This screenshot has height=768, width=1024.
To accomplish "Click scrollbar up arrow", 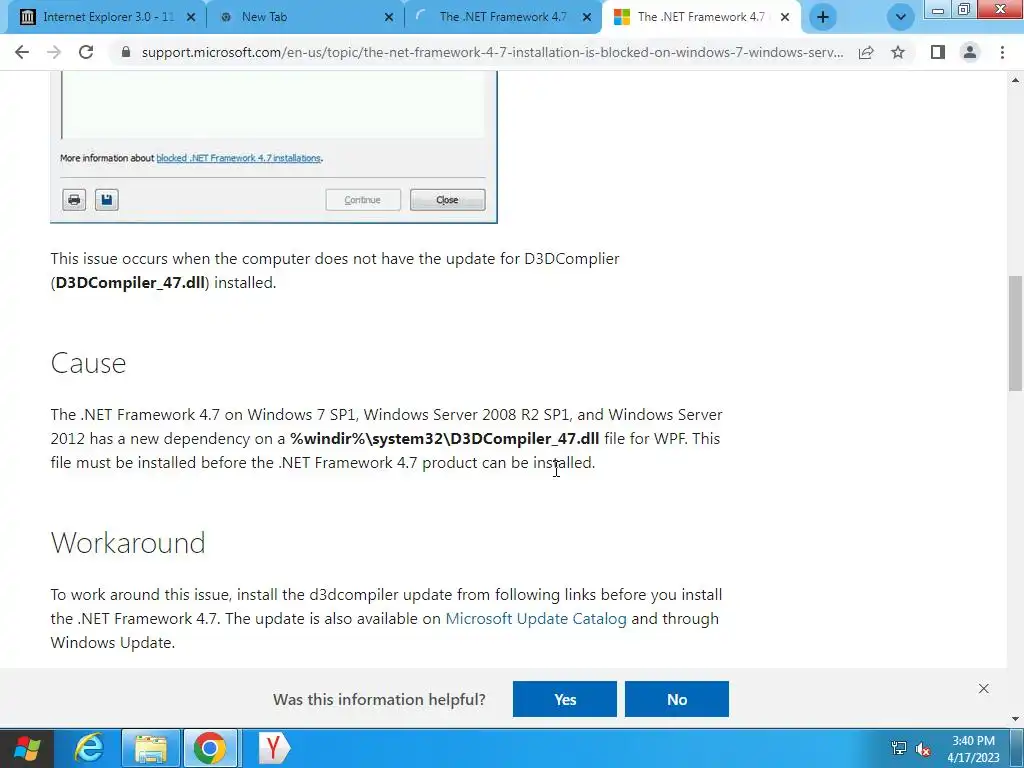I will coord(1016,80).
